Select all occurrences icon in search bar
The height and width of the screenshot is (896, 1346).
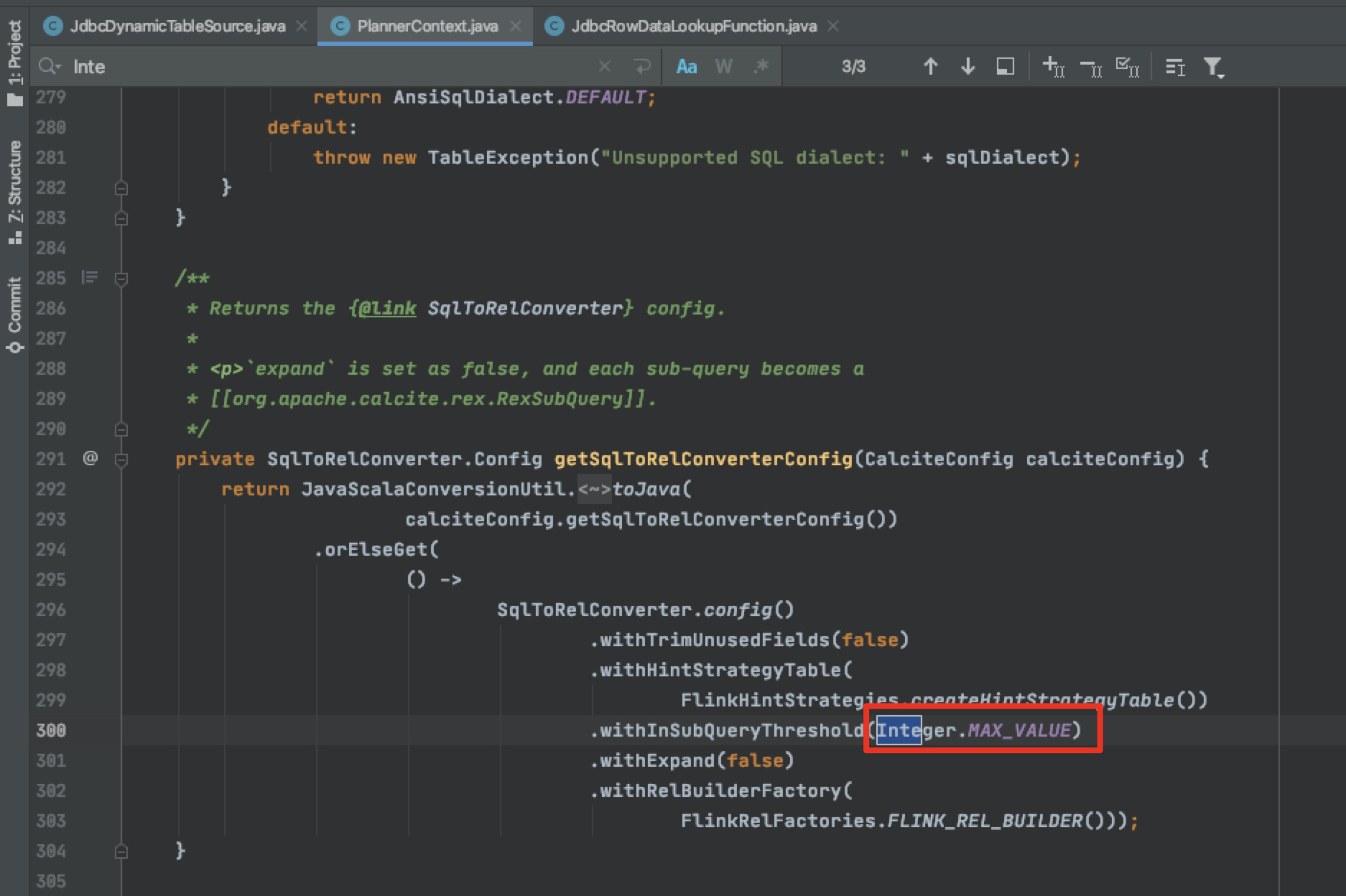coord(1127,67)
